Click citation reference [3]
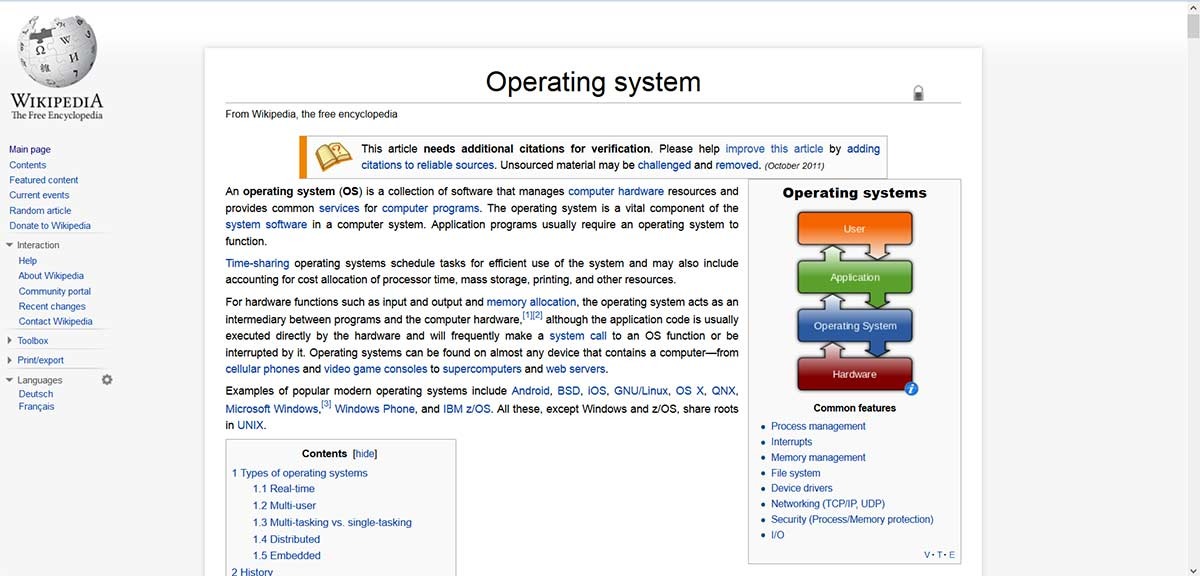 [326, 404]
